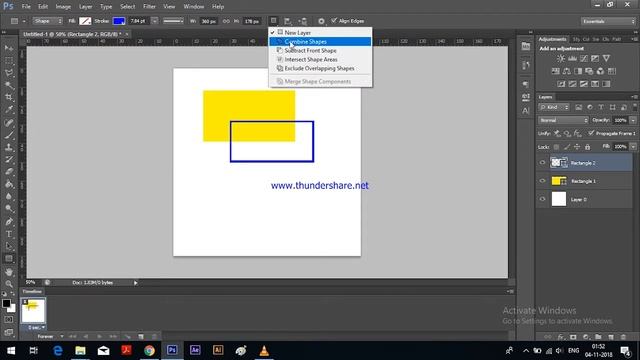Click the link width and height icon
Screen dimensions: 640x360
[x=226, y=21]
